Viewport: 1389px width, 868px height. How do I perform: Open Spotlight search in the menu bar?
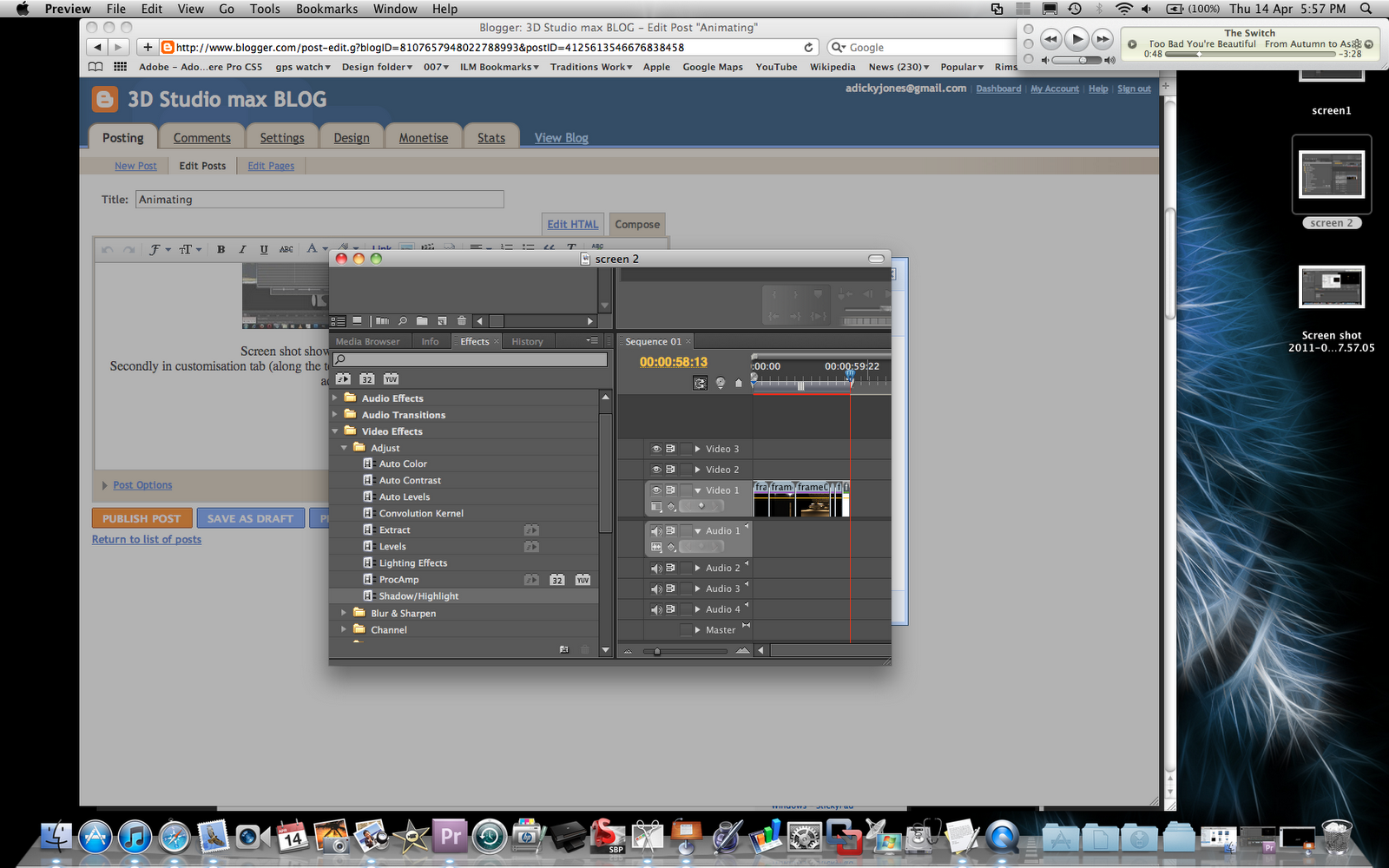(1366, 9)
